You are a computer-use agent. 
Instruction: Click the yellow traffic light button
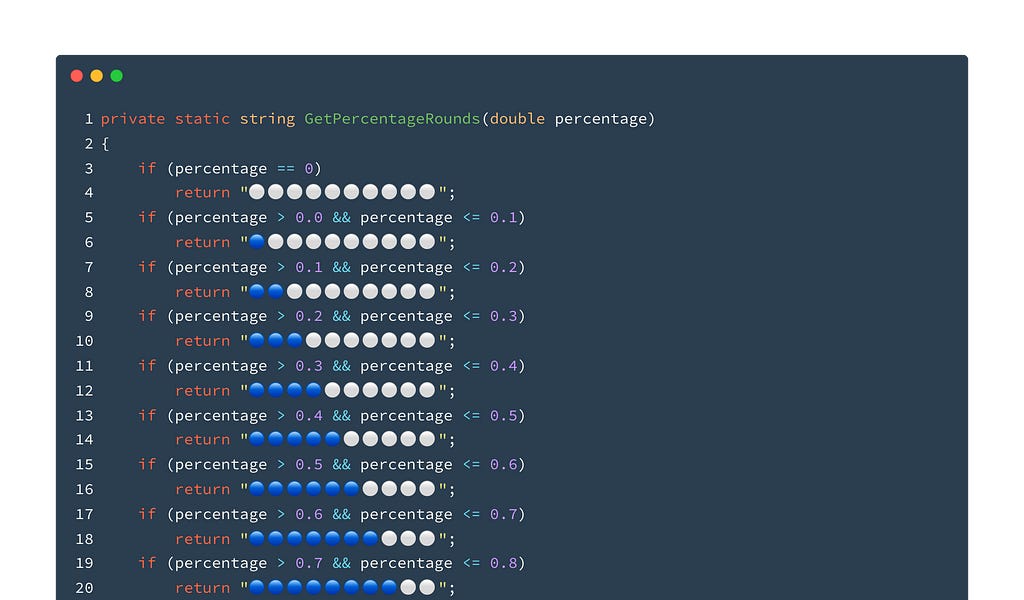click(x=96, y=75)
